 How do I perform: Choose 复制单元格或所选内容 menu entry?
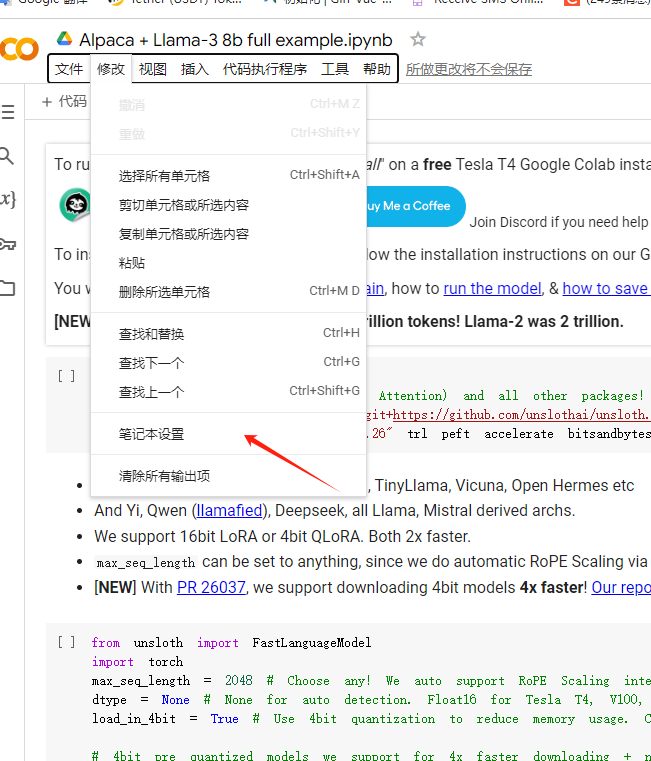click(228, 234)
